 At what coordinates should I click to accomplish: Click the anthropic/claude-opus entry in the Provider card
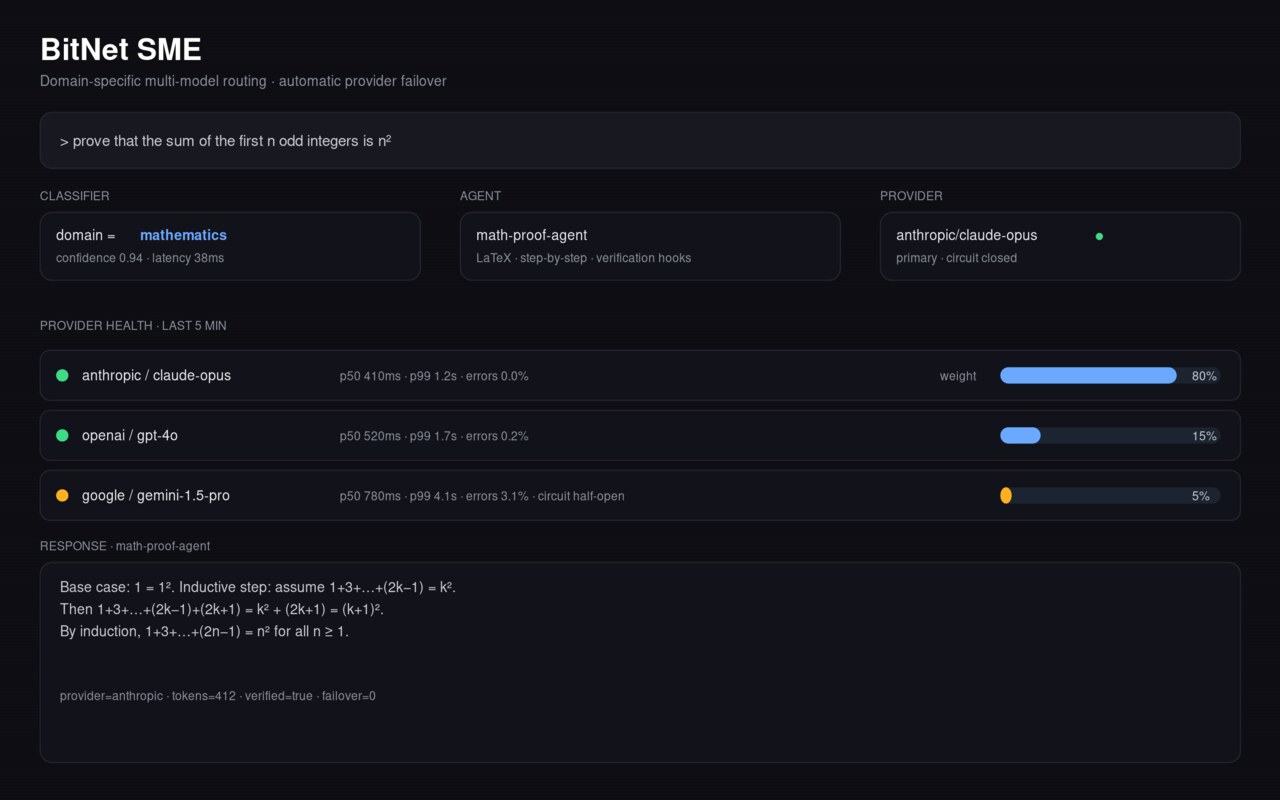[966, 235]
